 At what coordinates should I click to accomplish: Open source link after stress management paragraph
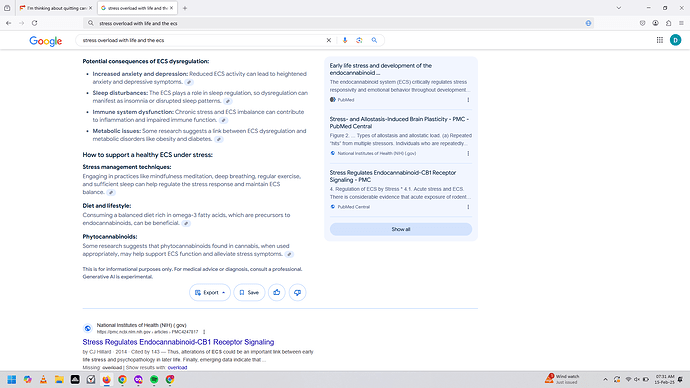coord(111,192)
